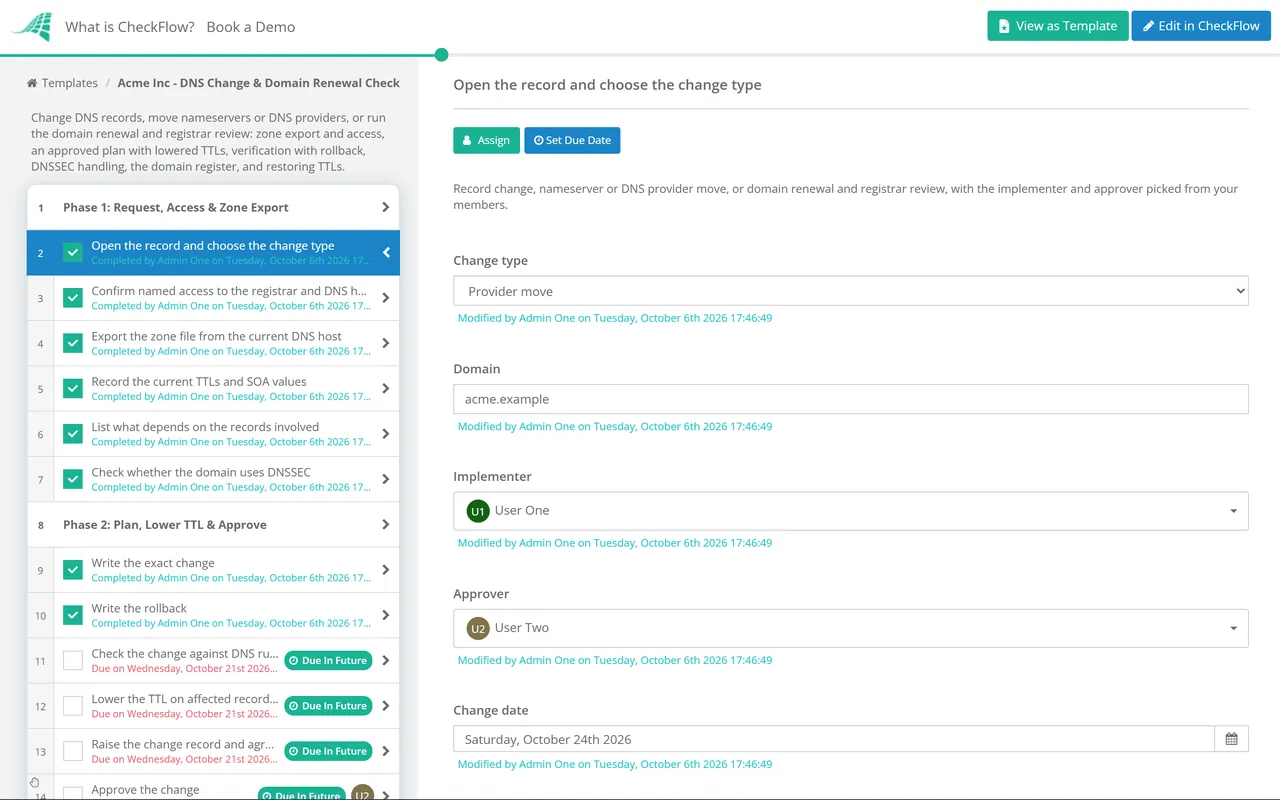Toggle checkbox for Write the rollback

73,615
